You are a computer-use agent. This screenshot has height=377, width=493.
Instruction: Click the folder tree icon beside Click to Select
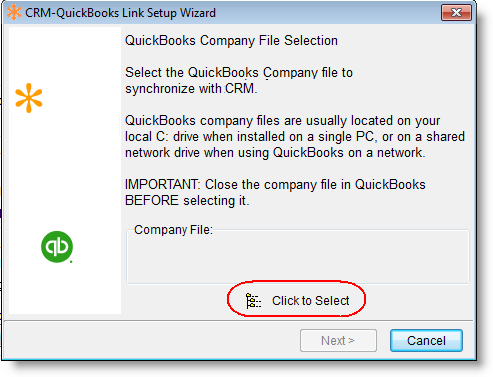(x=253, y=301)
